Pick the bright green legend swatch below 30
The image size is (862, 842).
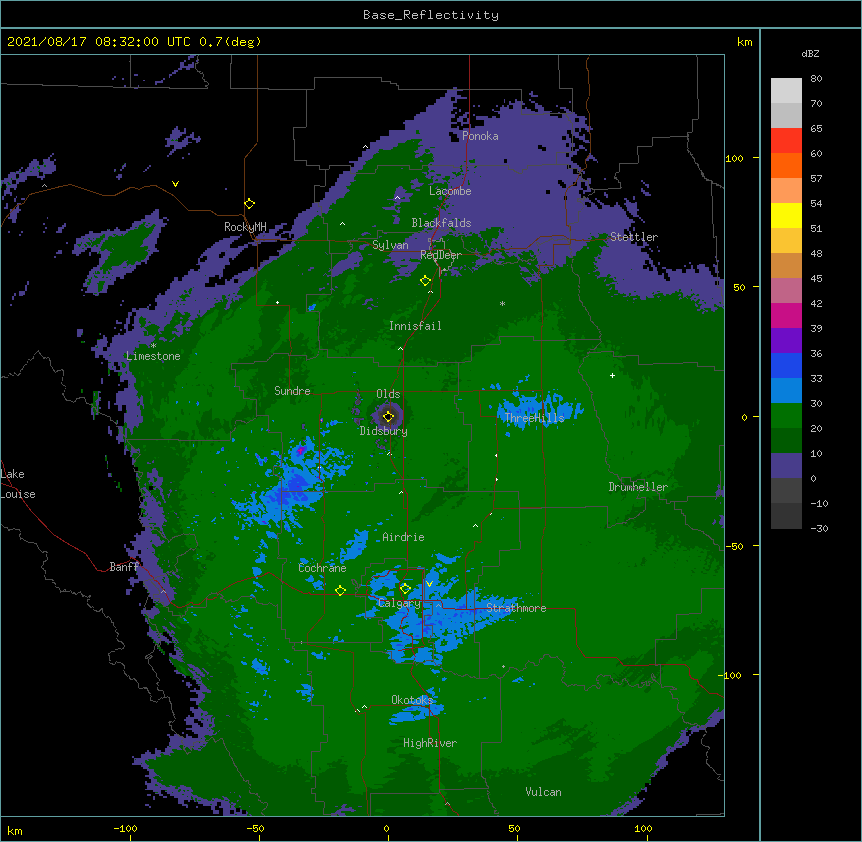(786, 416)
